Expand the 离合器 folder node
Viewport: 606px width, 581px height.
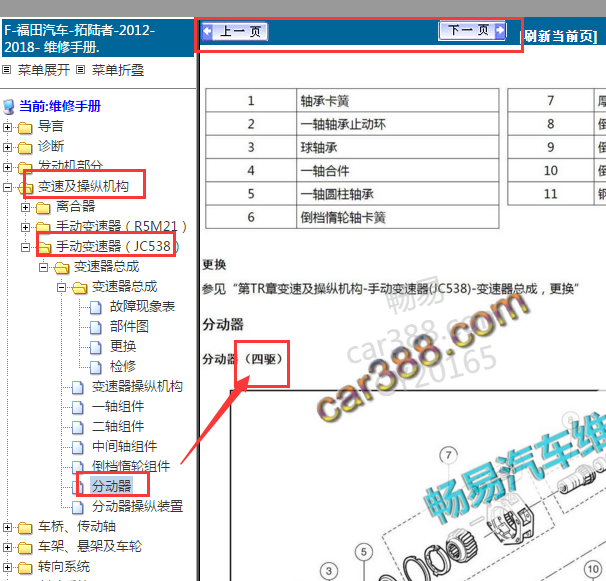pos(26,208)
